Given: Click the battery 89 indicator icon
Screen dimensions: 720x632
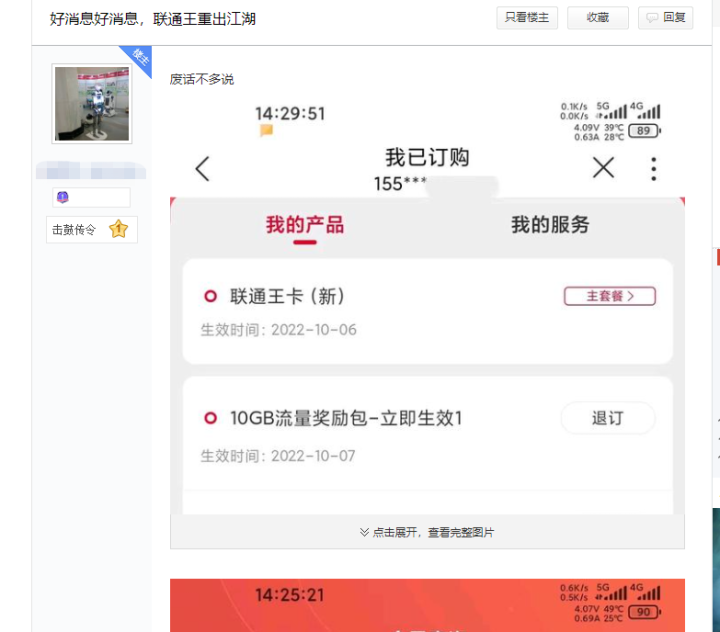Looking at the screenshot, I should click(644, 131).
